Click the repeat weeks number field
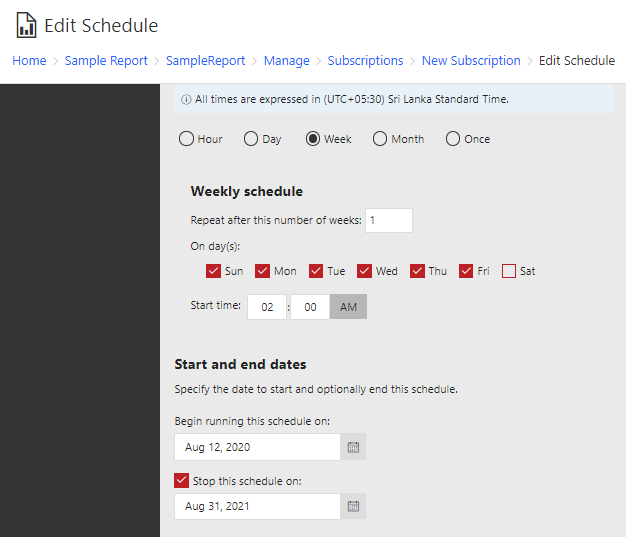The width and height of the screenshot is (626, 537). coord(388,220)
